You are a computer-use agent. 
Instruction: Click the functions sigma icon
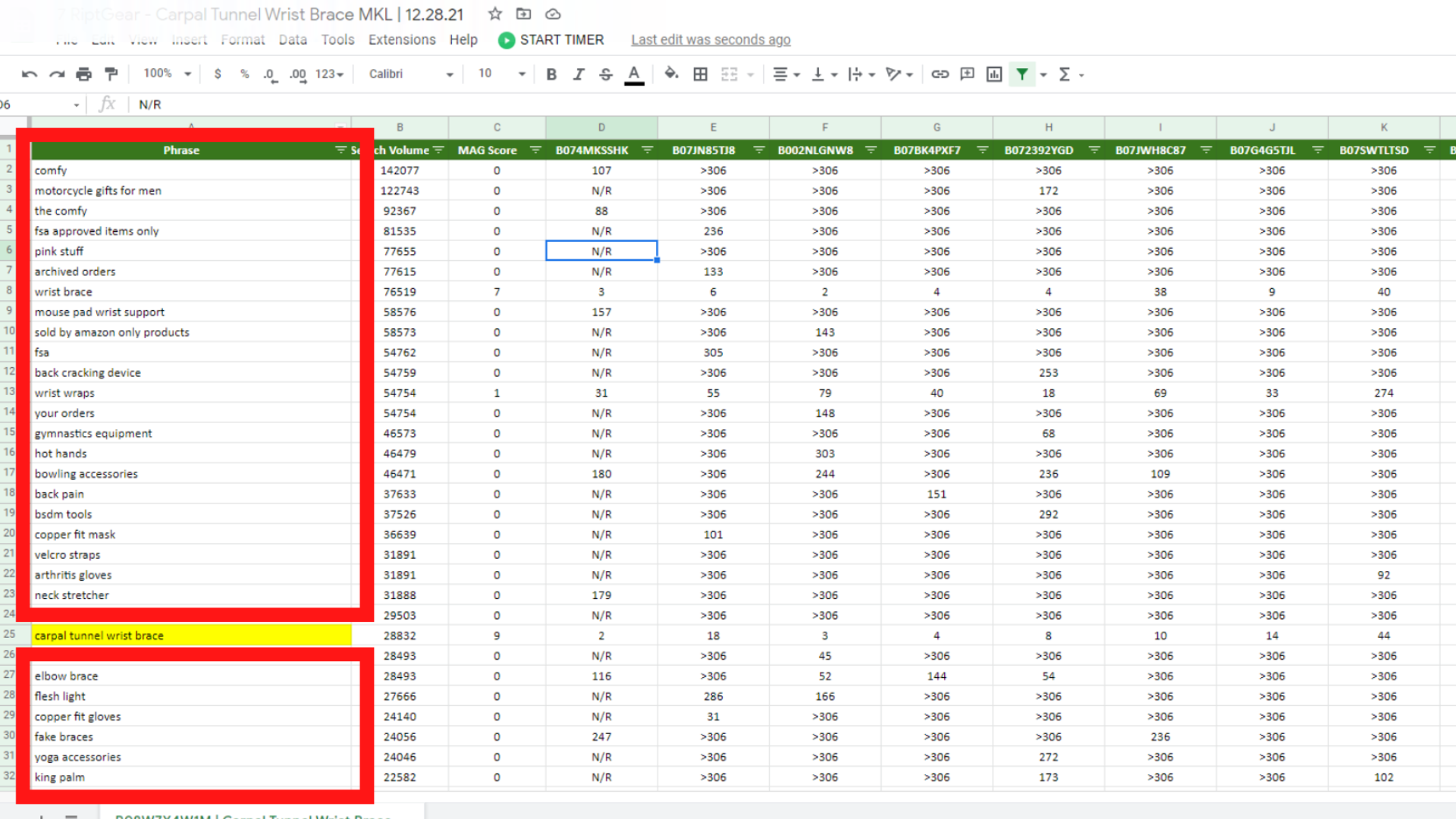coord(1065,74)
